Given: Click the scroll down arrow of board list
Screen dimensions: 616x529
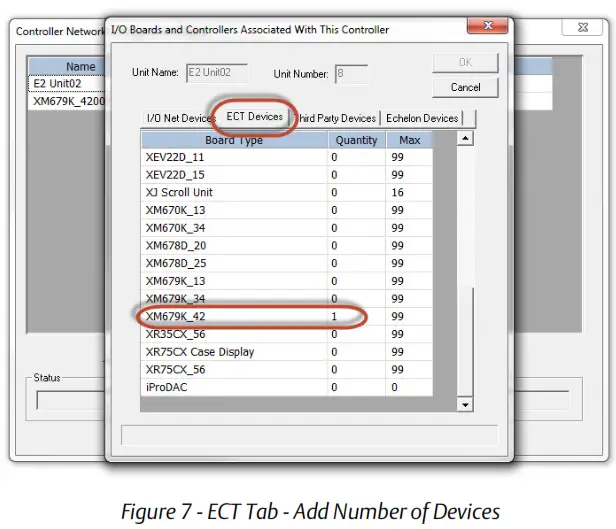Looking at the screenshot, I should [x=465, y=405].
